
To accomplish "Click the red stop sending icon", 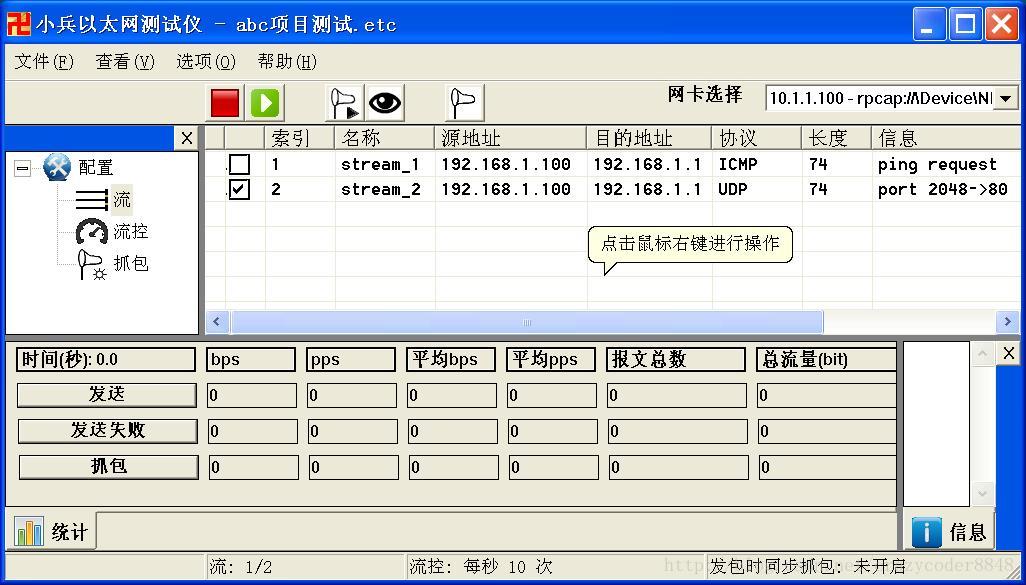I will tap(223, 102).
